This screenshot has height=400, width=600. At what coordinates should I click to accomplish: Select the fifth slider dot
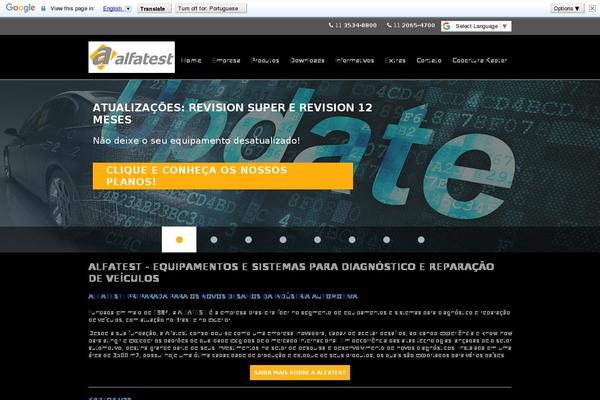coord(317,240)
